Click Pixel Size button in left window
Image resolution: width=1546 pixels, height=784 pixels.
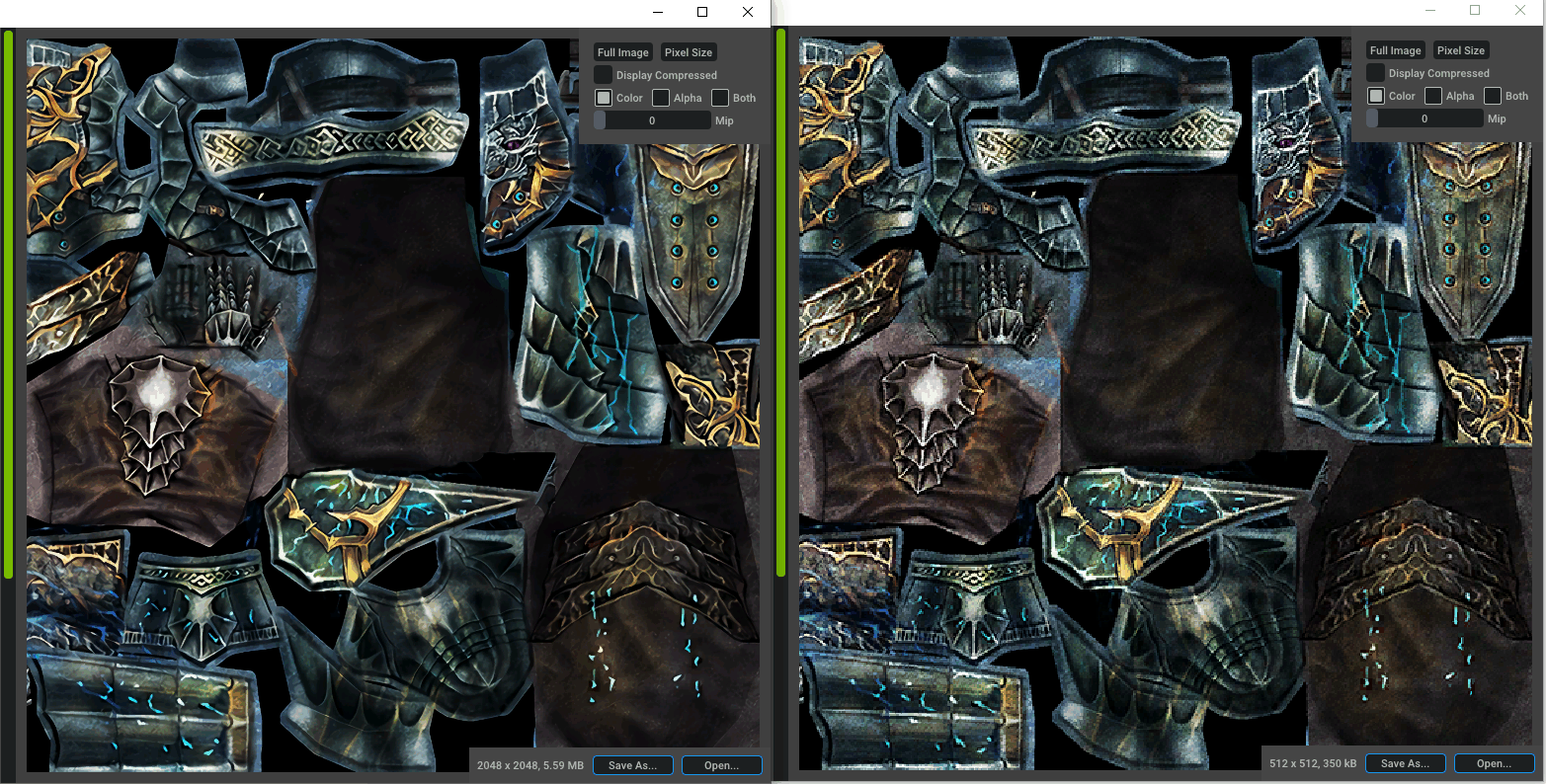coord(689,52)
